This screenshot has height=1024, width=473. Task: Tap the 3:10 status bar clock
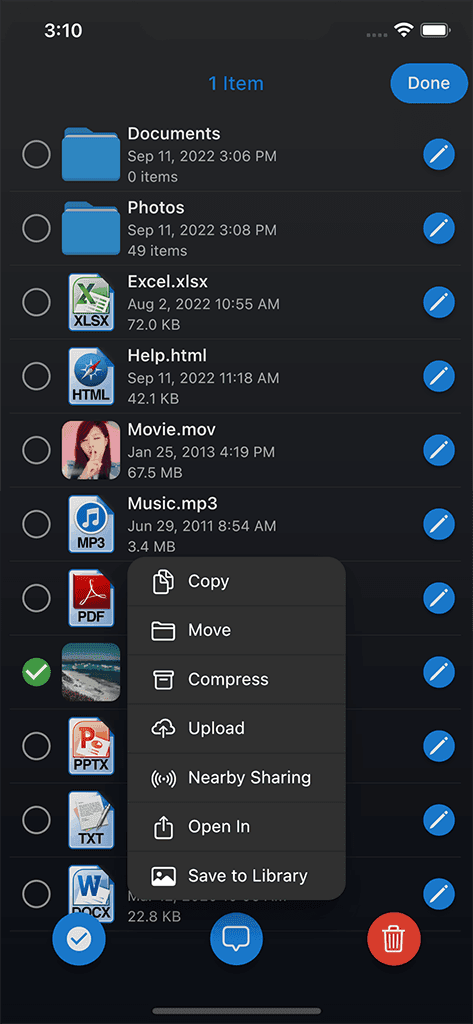tap(63, 30)
